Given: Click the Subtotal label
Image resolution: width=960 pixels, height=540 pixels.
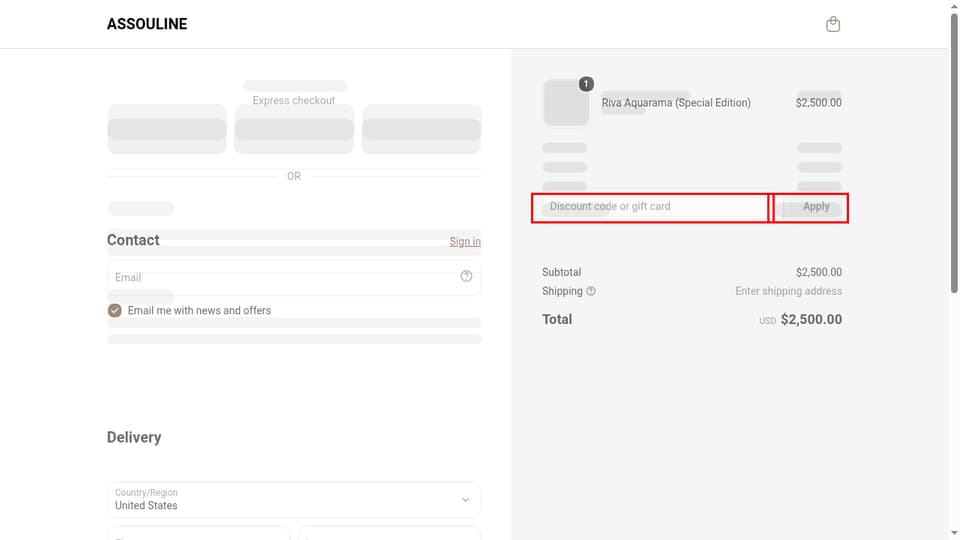Looking at the screenshot, I should coord(561,272).
